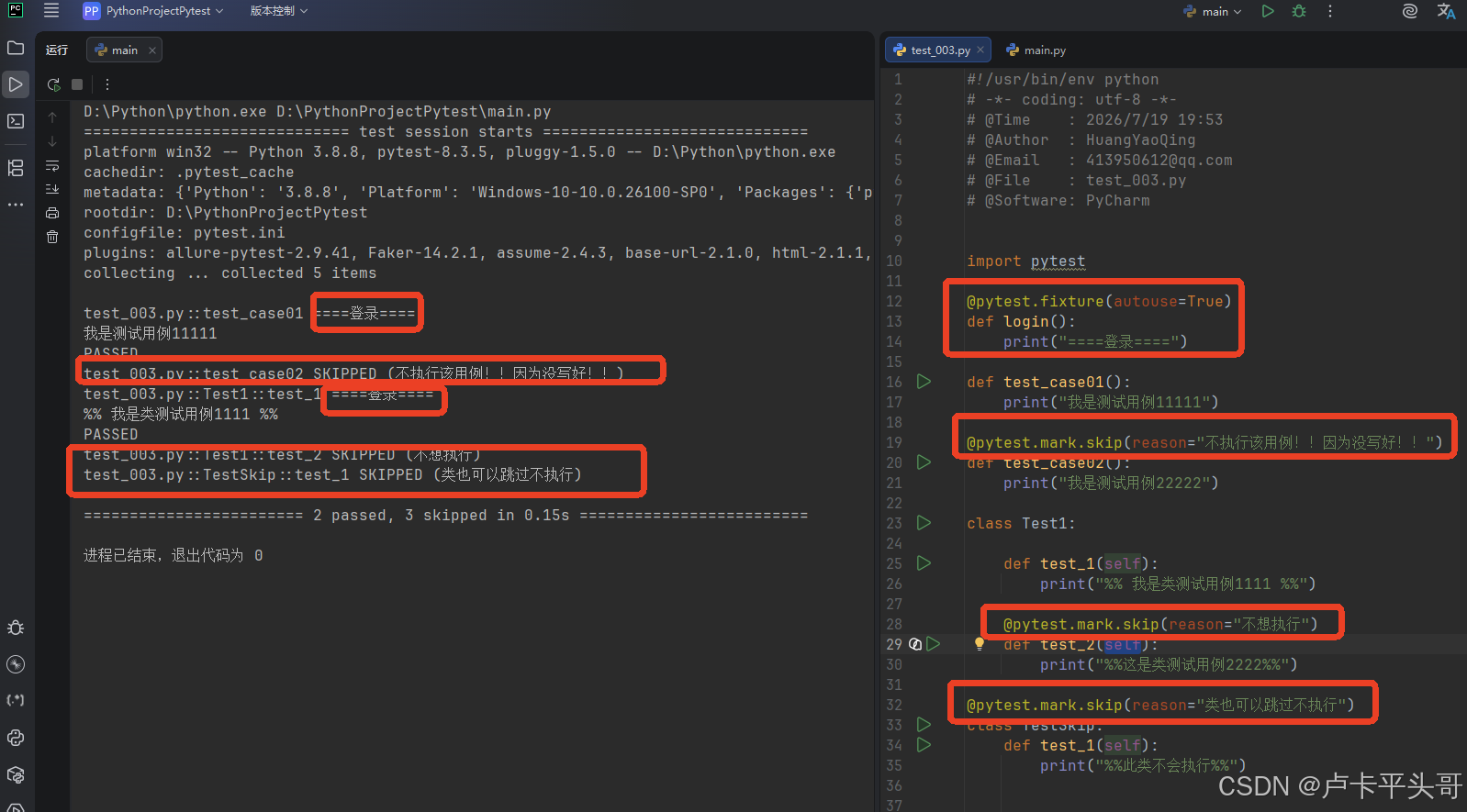This screenshot has height=812, width=1467.
Task: Show intention actions via yellow light bulb
Action: click(x=980, y=644)
